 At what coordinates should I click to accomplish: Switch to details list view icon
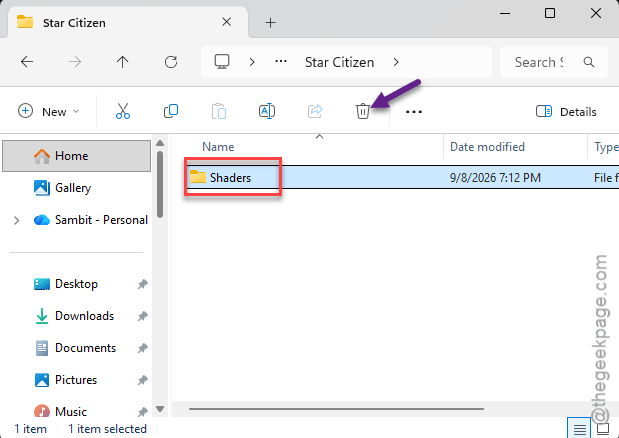click(579, 429)
